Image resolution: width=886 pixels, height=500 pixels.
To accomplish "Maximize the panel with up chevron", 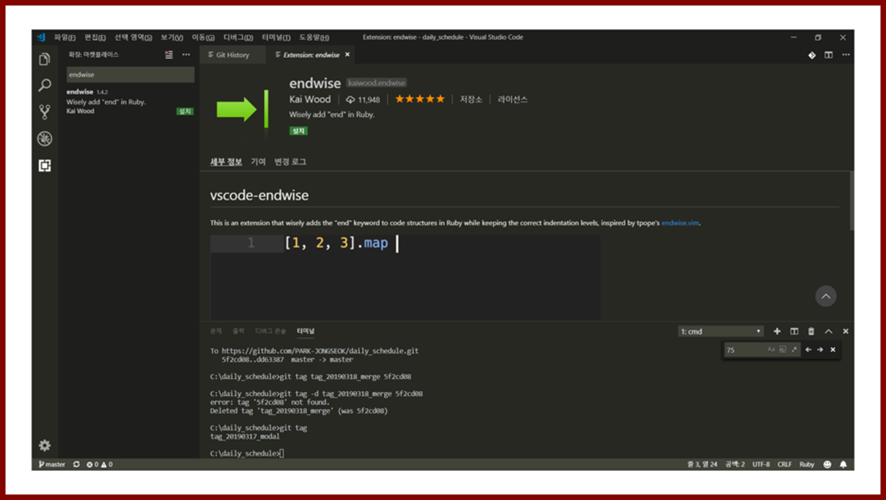I will pos(828,331).
